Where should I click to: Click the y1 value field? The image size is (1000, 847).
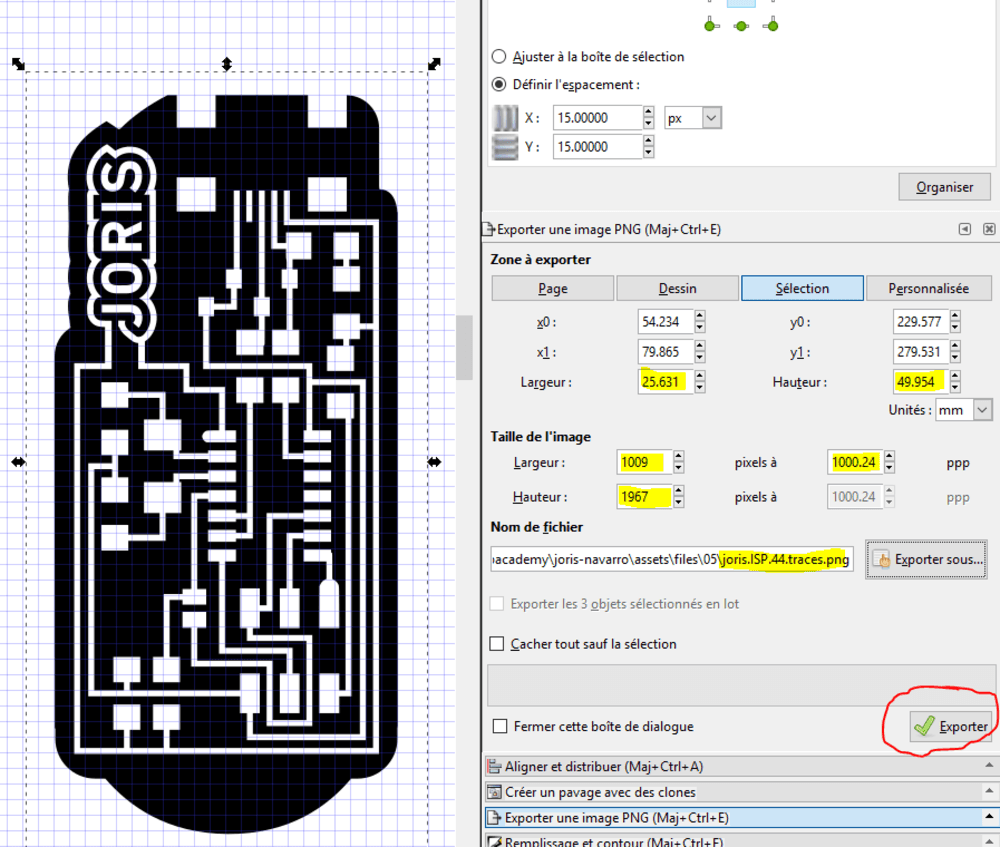[x=921, y=351]
